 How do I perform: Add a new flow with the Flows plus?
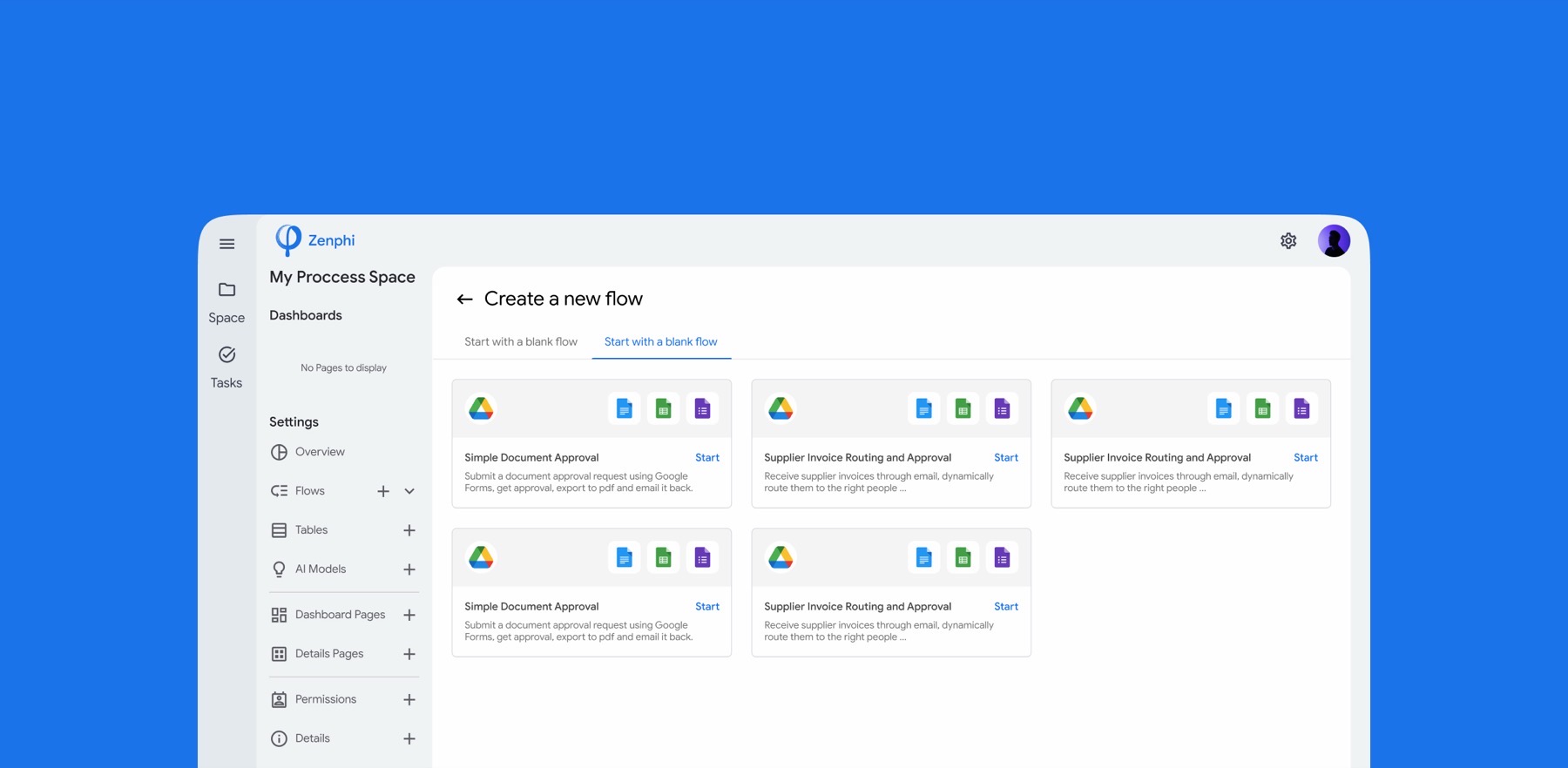[x=383, y=491]
